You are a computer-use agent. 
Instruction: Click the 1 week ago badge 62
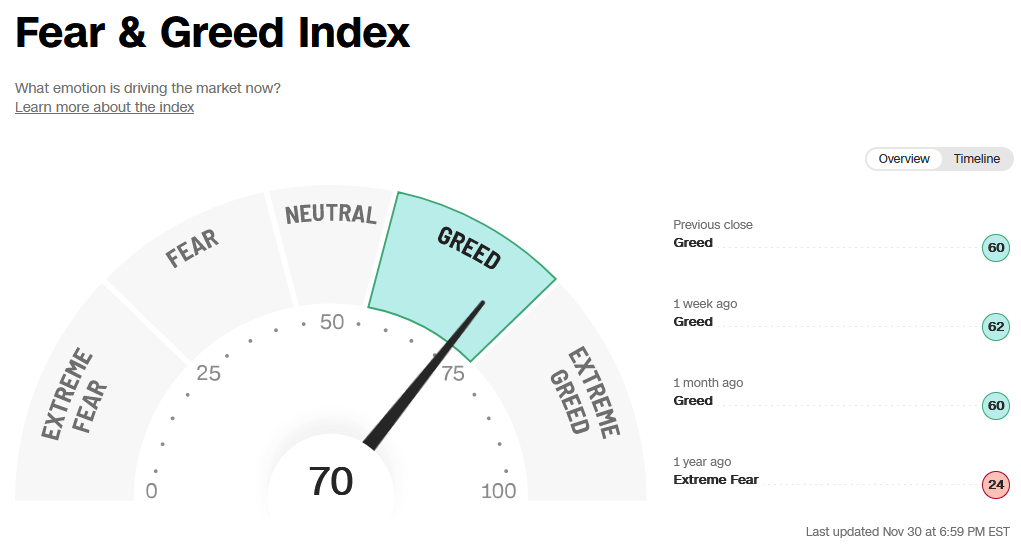pyautogui.click(x=996, y=326)
